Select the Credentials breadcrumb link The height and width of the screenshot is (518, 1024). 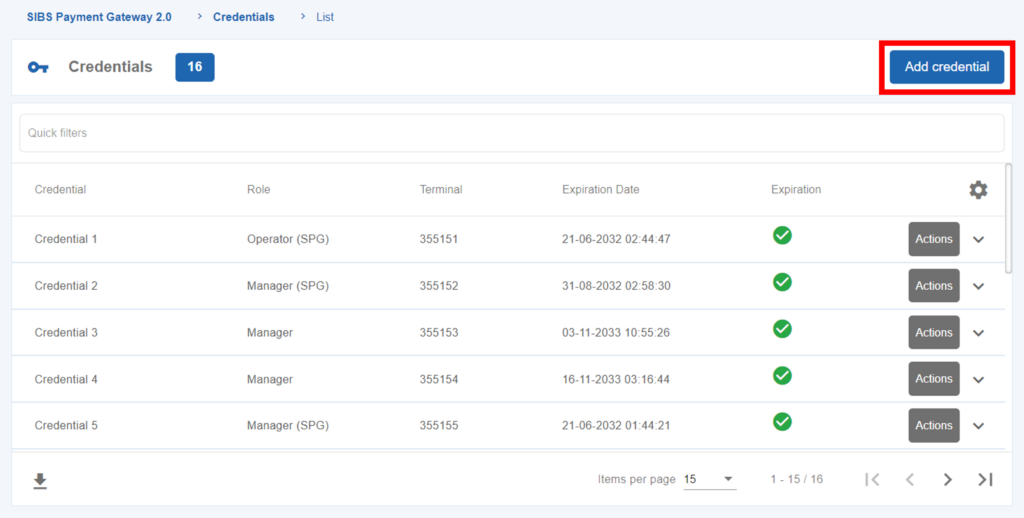[243, 17]
